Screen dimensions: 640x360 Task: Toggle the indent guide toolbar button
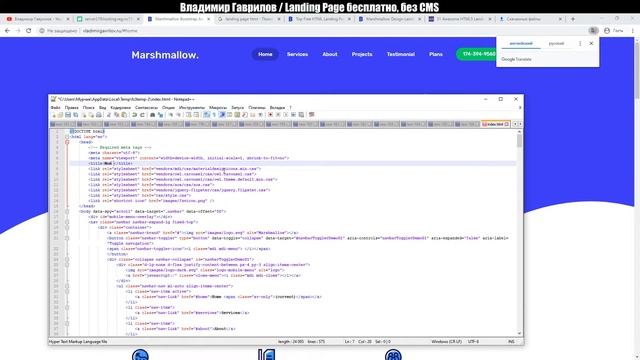(x=222, y=115)
